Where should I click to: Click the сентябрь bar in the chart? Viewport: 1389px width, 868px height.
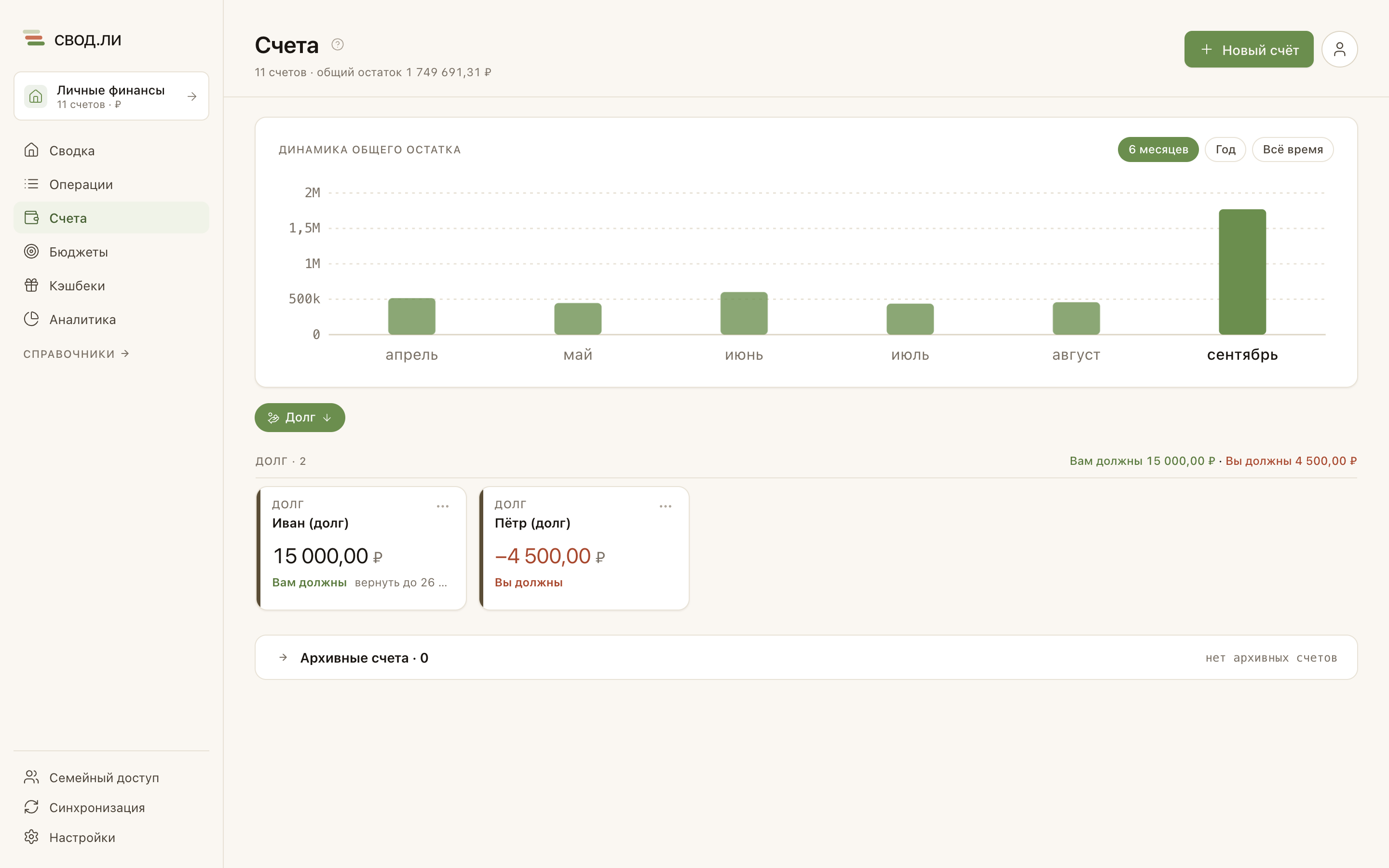(1242, 271)
